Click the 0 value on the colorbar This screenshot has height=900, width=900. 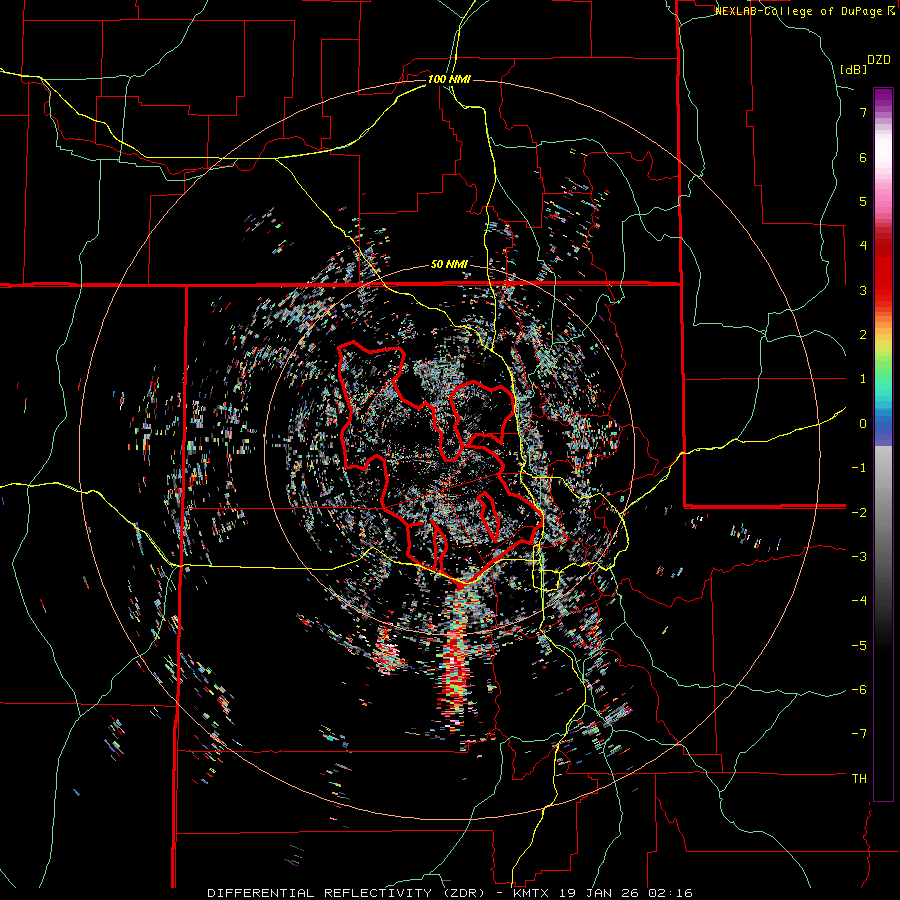[863, 424]
